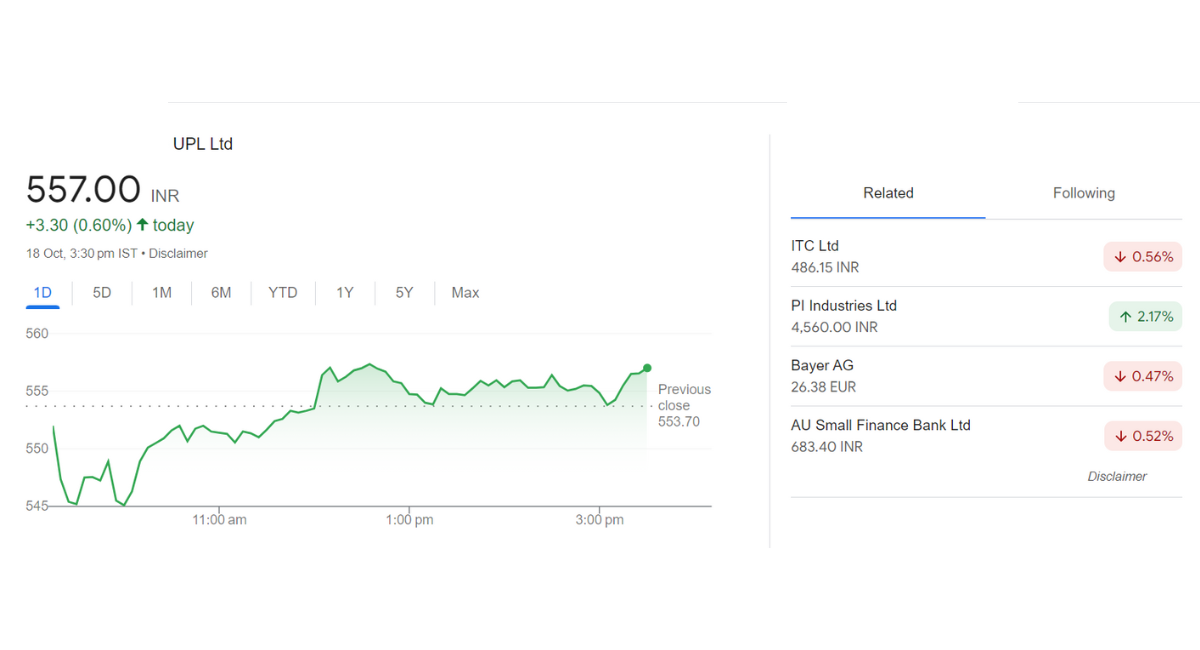Show the 1M price chart

[162, 293]
